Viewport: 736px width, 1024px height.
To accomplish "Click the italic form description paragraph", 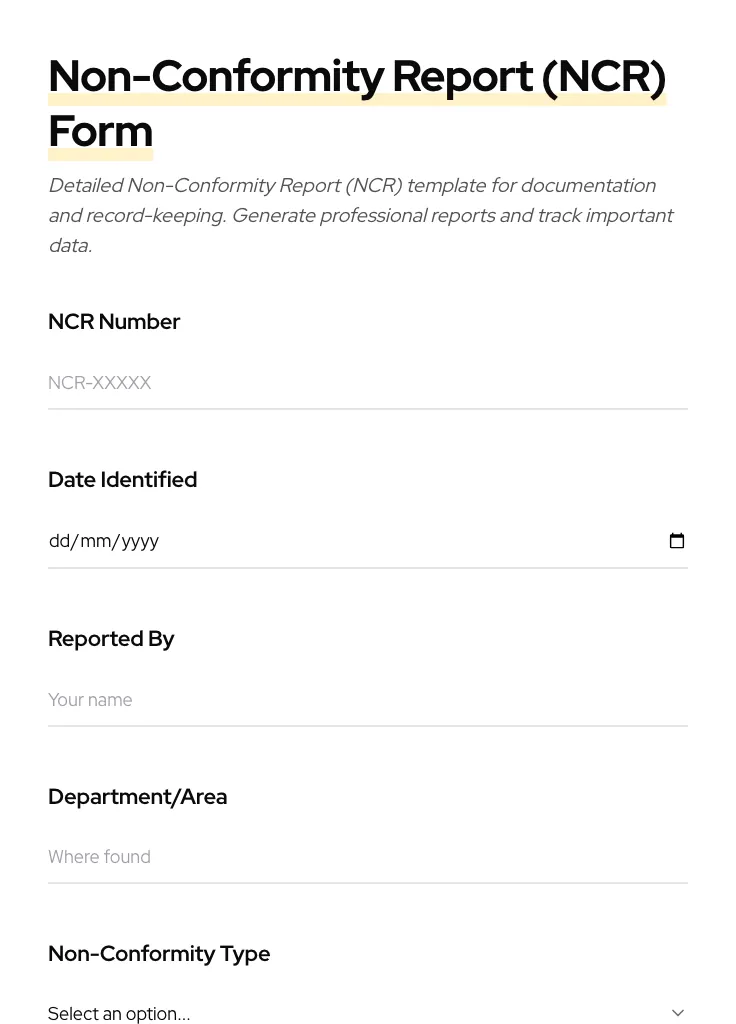I will [x=360, y=215].
